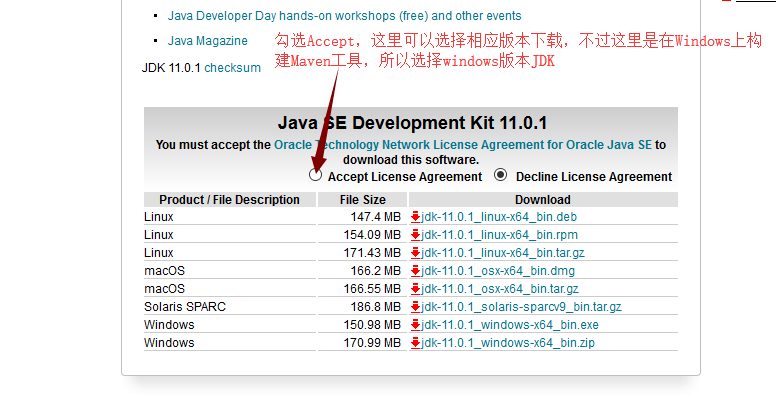Click the 170.99 MB file size

pos(372,343)
